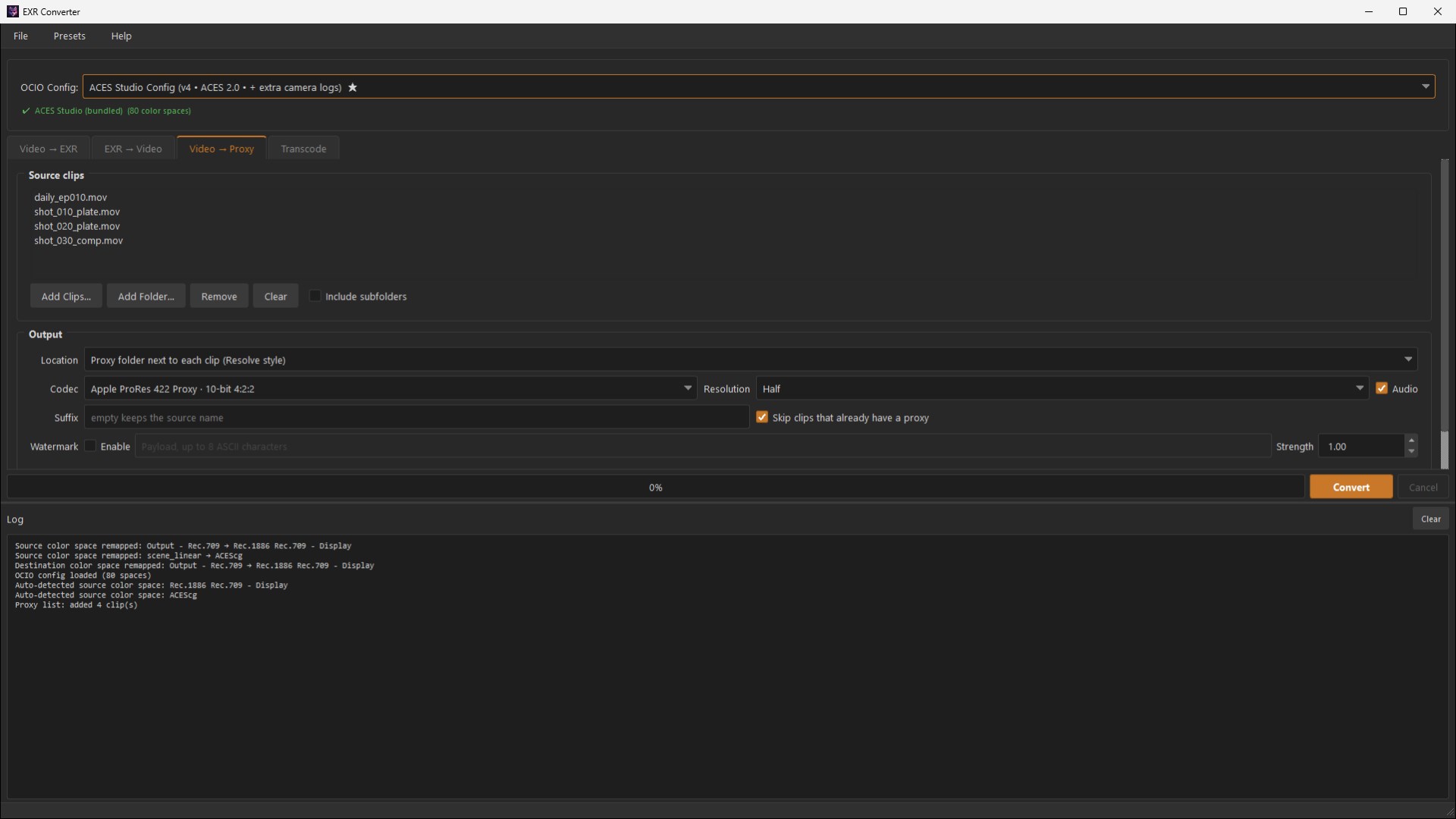Viewport: 1456px width, 819px height.
Task: Click log line 'OCIO config loaded (80 spaces)'
Action: tap(83, 576)
